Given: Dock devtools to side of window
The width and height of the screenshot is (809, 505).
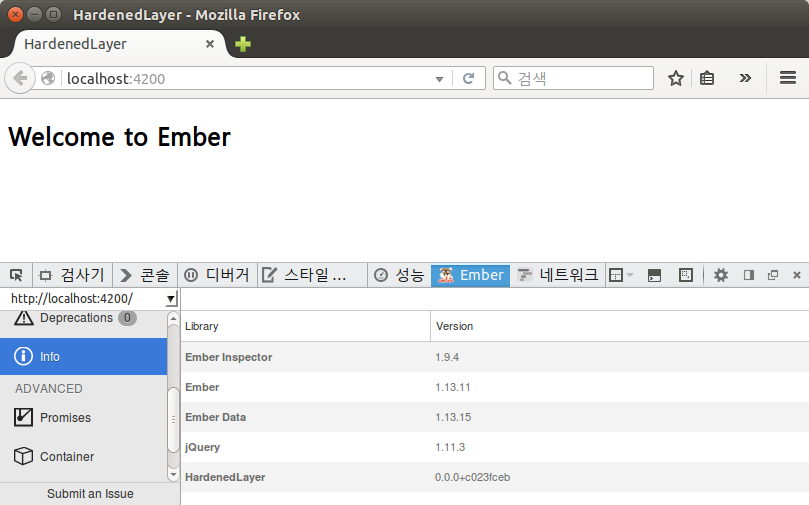Looking at the screenshot, I should (x=748, y=275).
